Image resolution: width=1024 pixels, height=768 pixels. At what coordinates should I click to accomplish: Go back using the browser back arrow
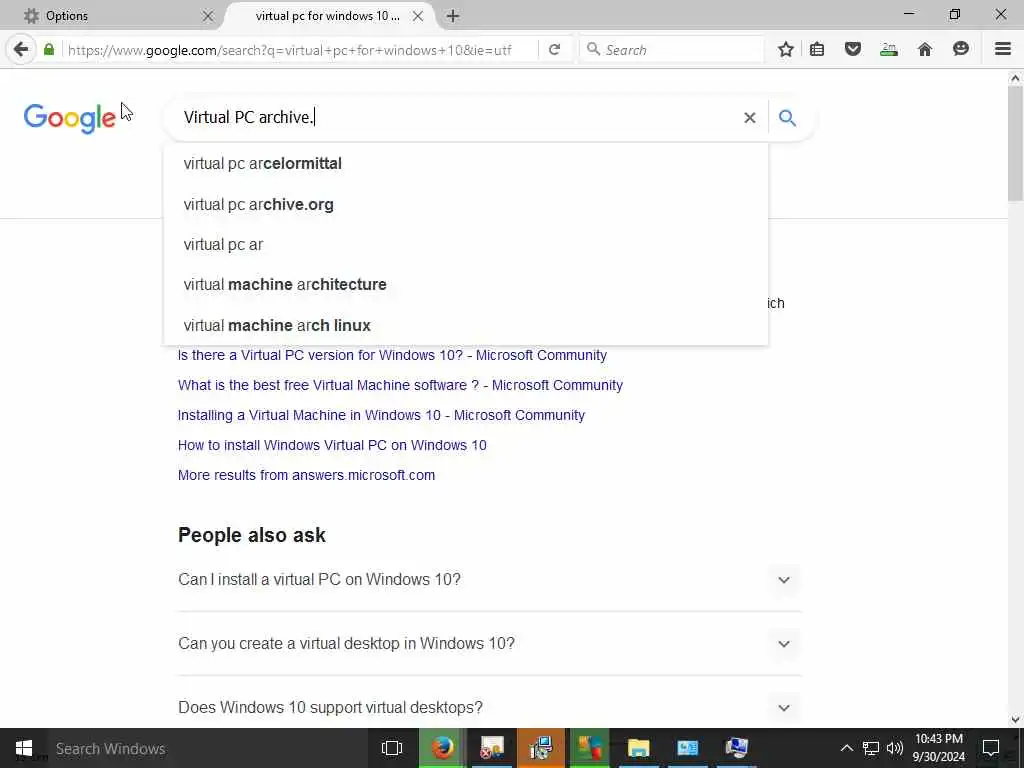pos(21,49)
